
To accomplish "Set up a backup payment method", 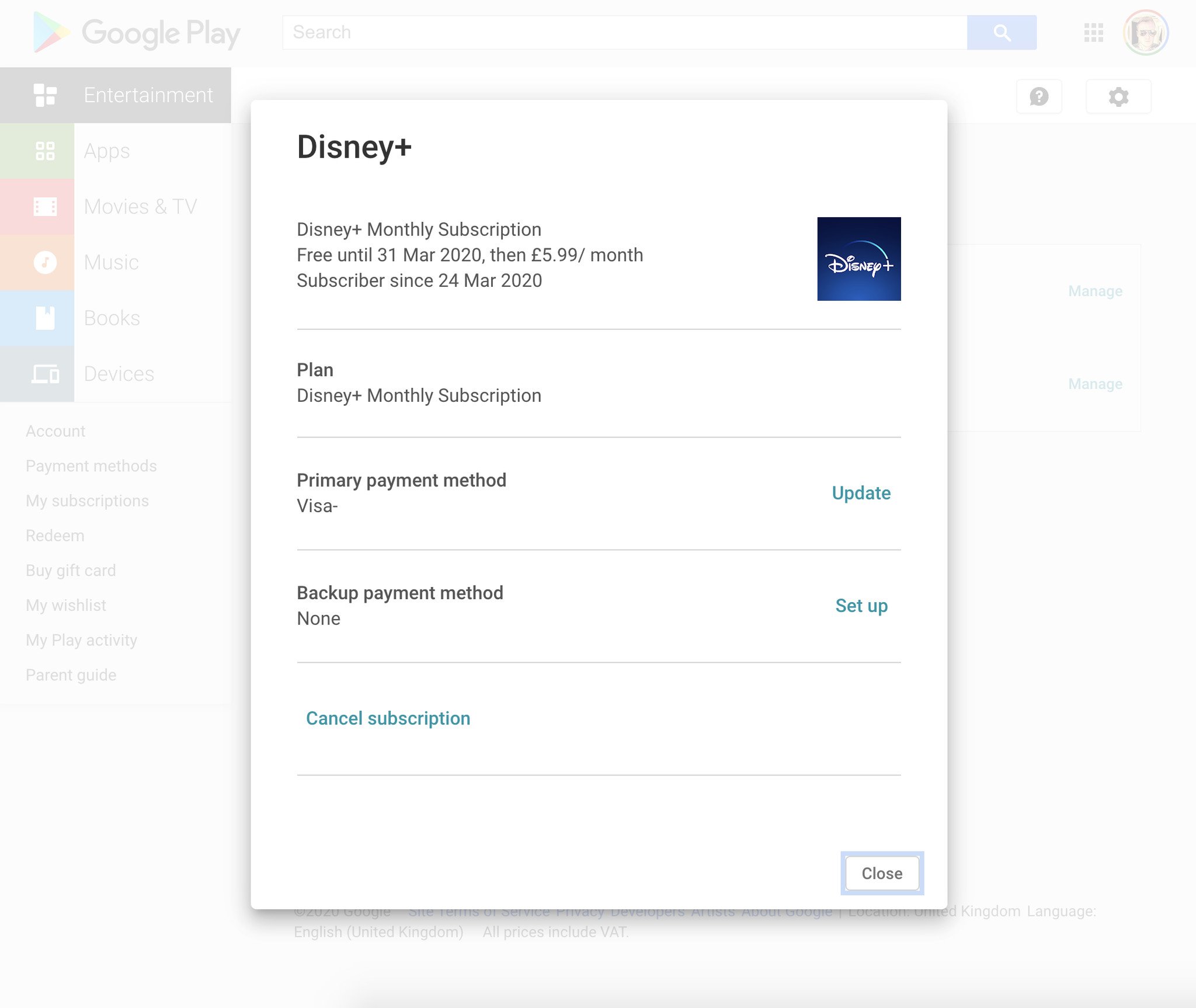I will 861,606.
